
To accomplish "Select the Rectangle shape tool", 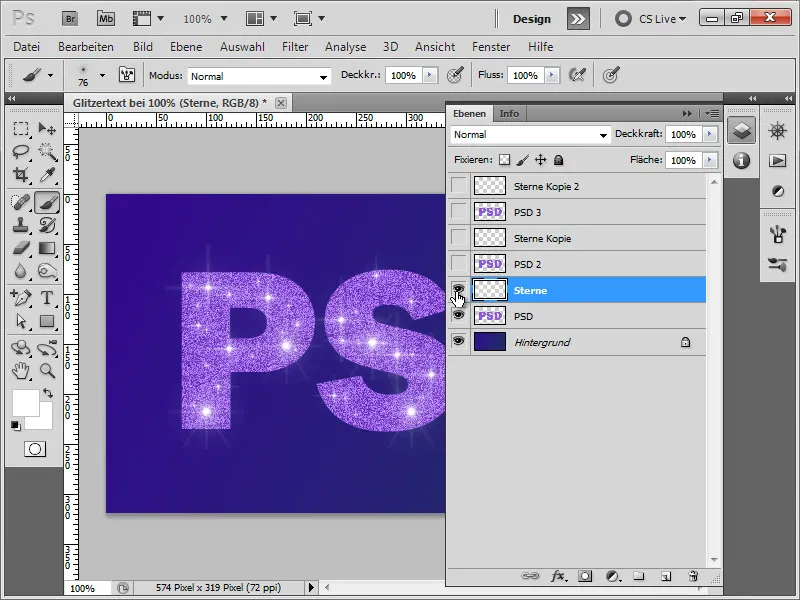I will pos(47,321).
